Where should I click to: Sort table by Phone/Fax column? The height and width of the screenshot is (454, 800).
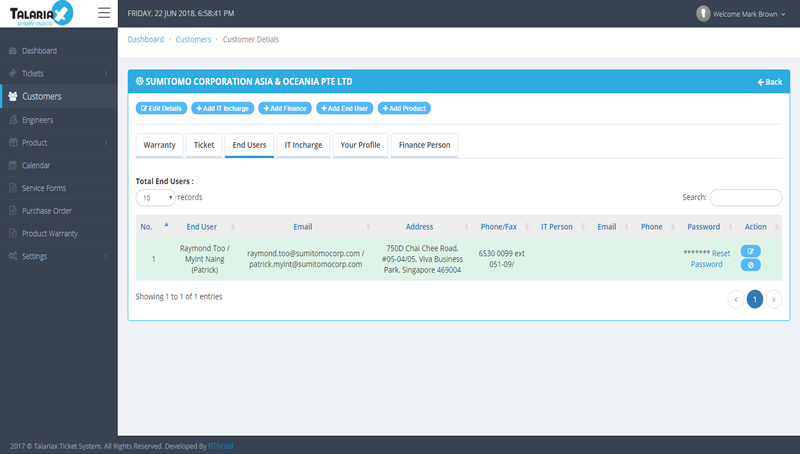503,226
